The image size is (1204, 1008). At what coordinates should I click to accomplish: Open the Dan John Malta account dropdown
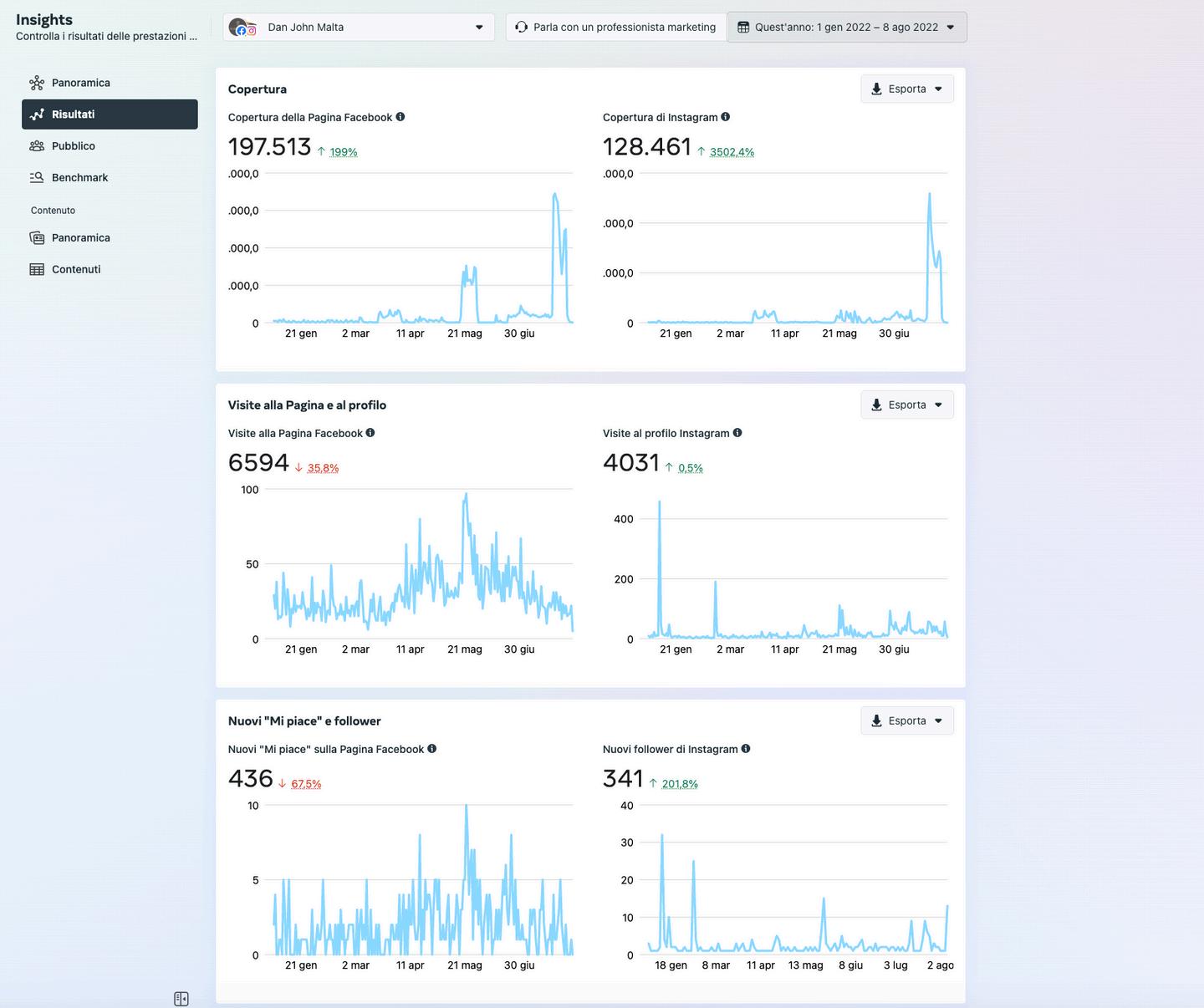pyautogui.click(x=359, y=27)
